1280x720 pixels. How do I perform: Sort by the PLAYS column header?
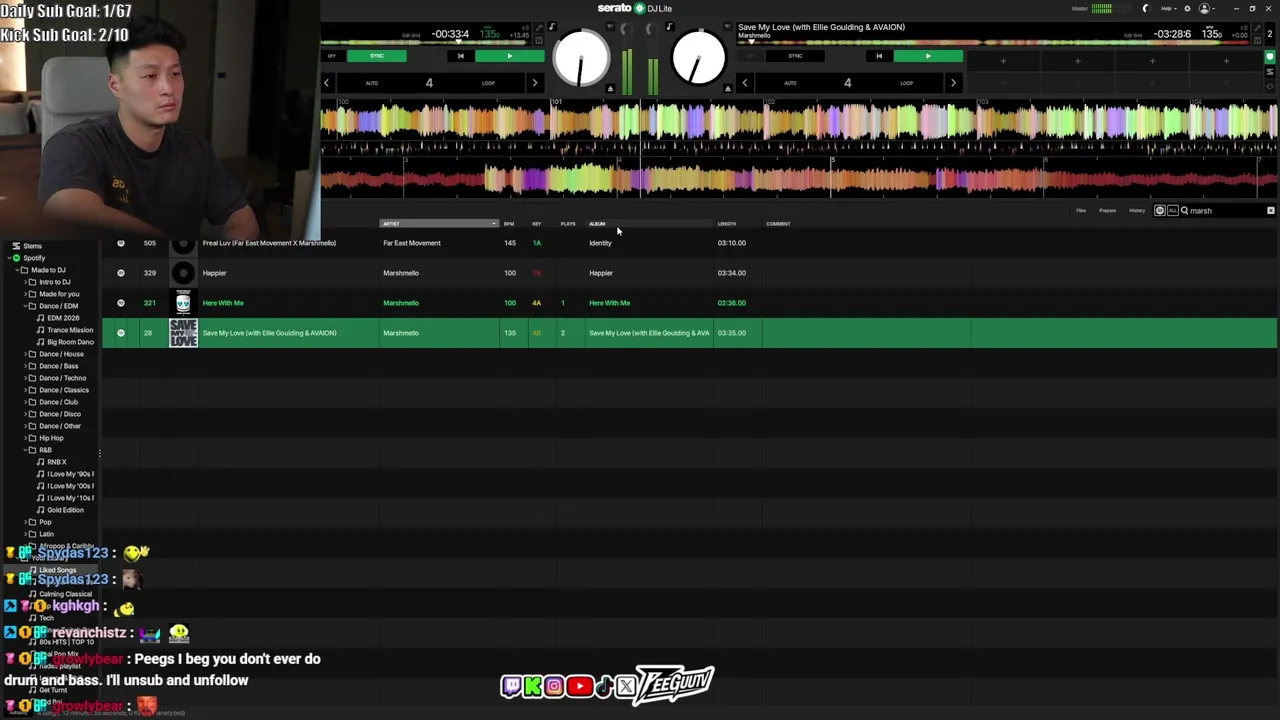[x=568, y=224]
